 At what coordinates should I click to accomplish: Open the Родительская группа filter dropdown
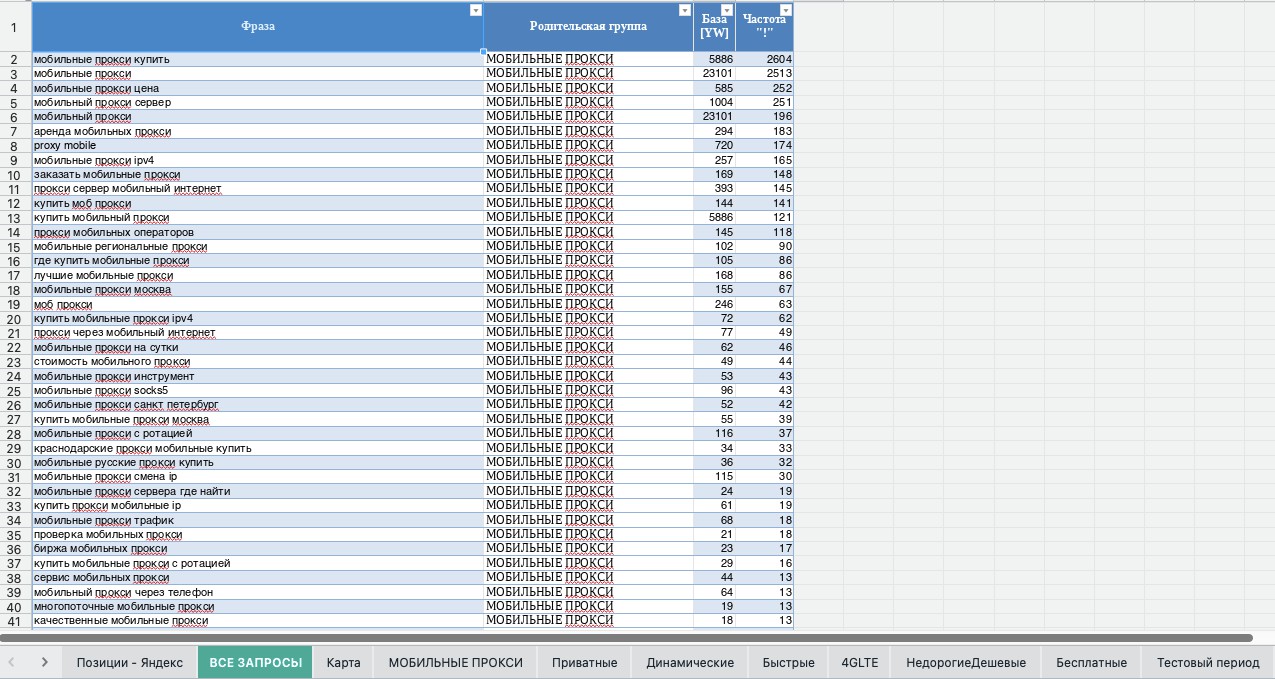(685, 10)
